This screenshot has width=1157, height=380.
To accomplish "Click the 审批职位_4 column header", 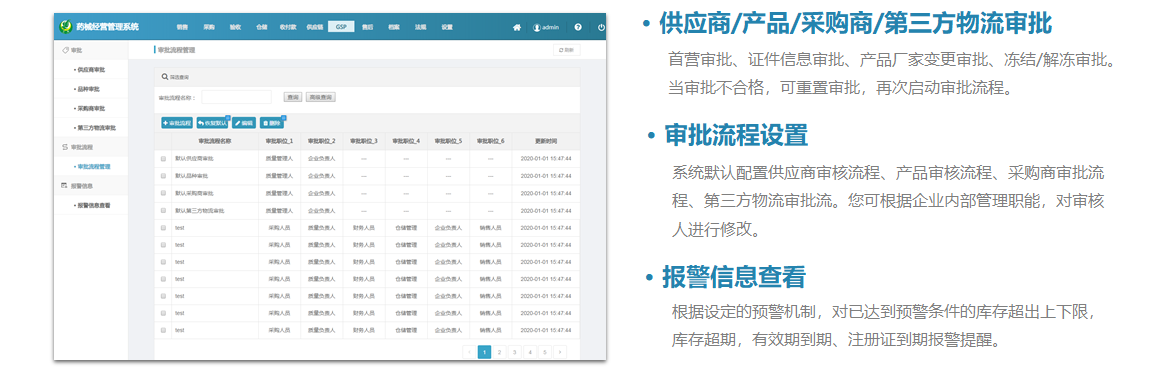I will tap(406, 140).
